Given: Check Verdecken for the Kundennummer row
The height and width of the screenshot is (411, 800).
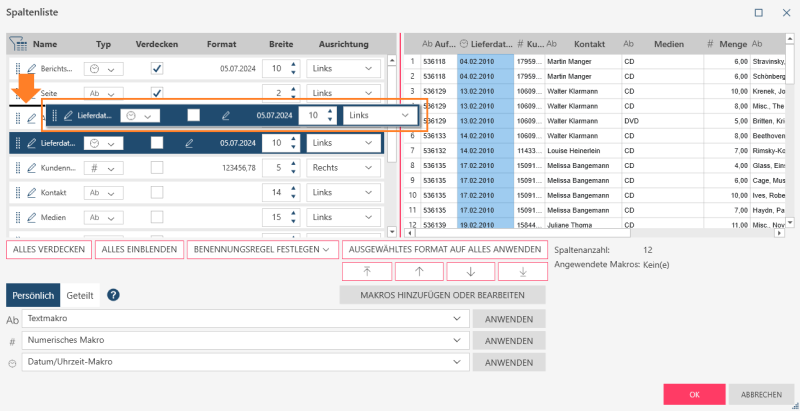Looking at the screenshot, I should pos(156,168).
